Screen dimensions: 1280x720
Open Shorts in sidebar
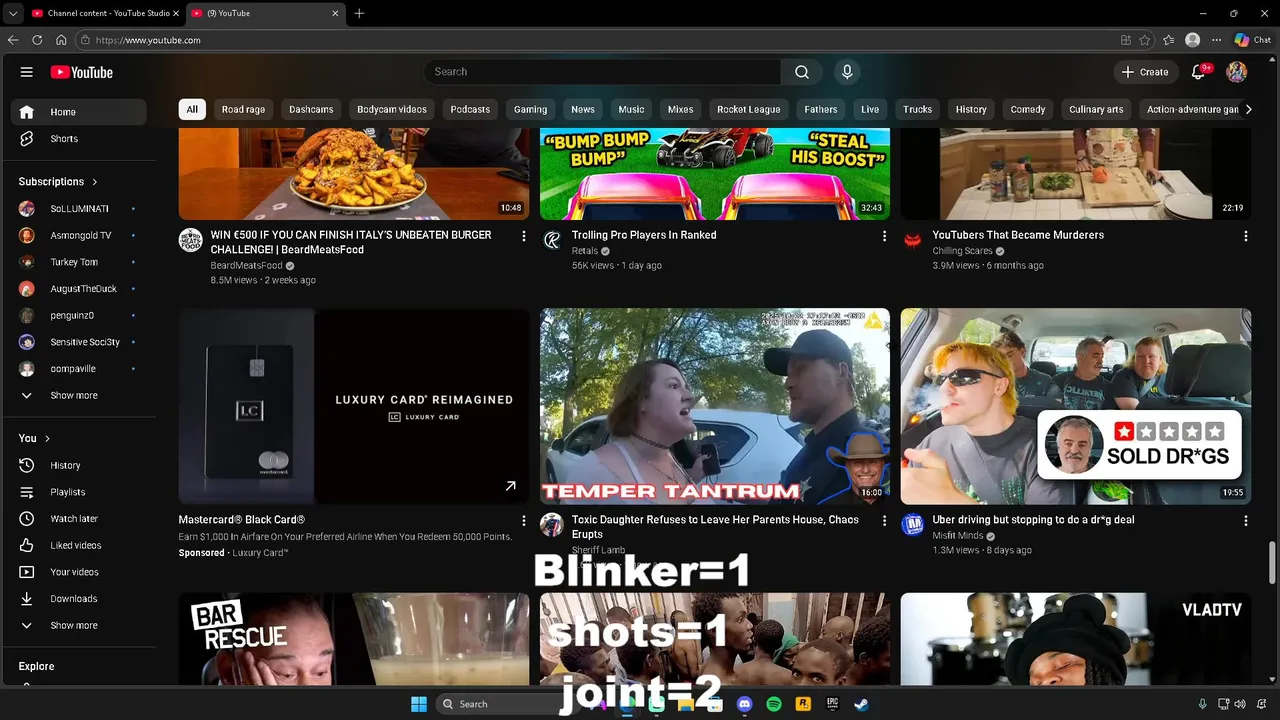(x=80, y=139)
